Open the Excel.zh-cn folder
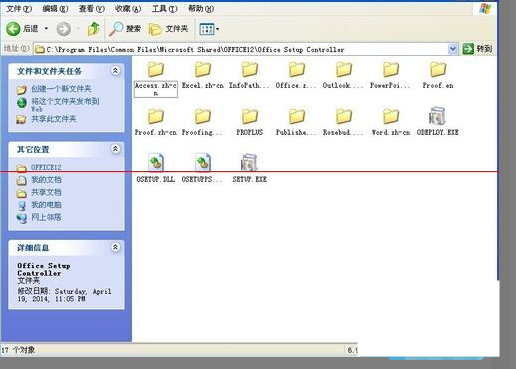The height and width of the screenshot is (369, 516). [203, 69]
